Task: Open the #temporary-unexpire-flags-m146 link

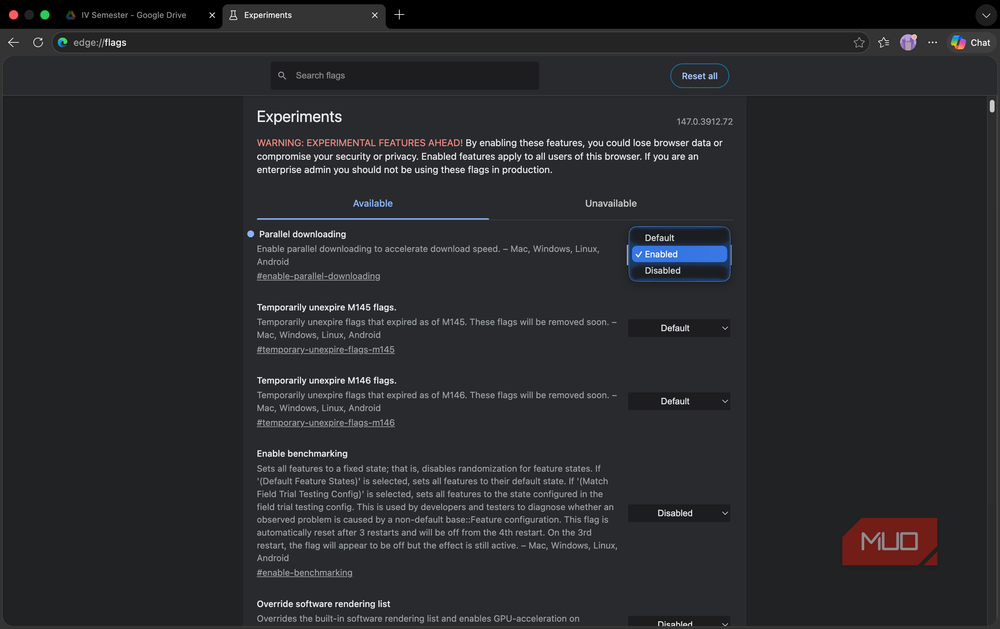Action: tap(325, 423)
